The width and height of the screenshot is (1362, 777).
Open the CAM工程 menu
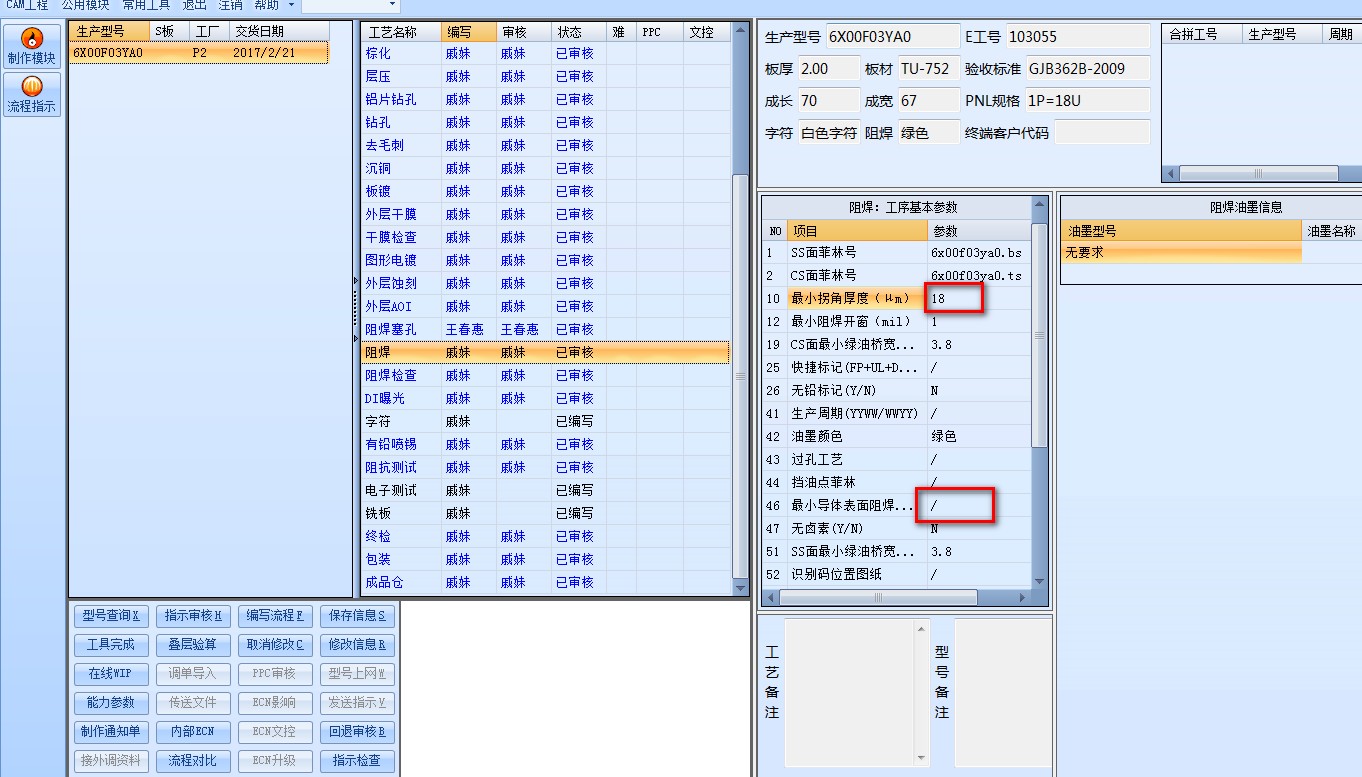coord(25,5)
